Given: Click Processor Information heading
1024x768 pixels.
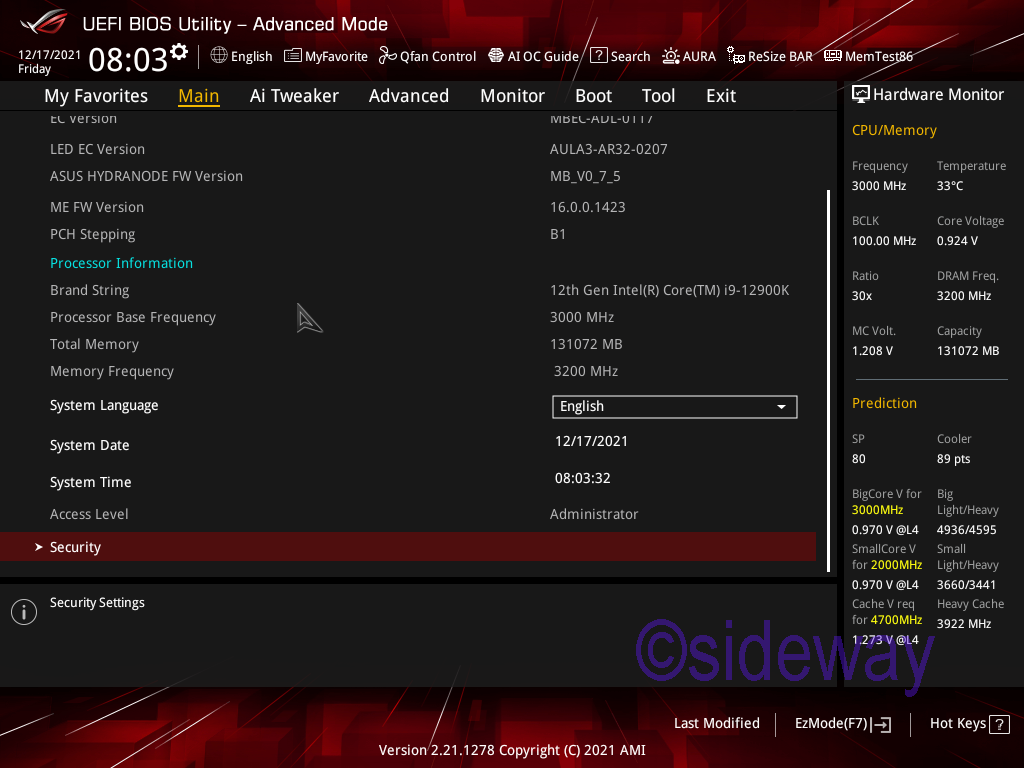Looking at the screenshot, I should [x=121, y=263].
